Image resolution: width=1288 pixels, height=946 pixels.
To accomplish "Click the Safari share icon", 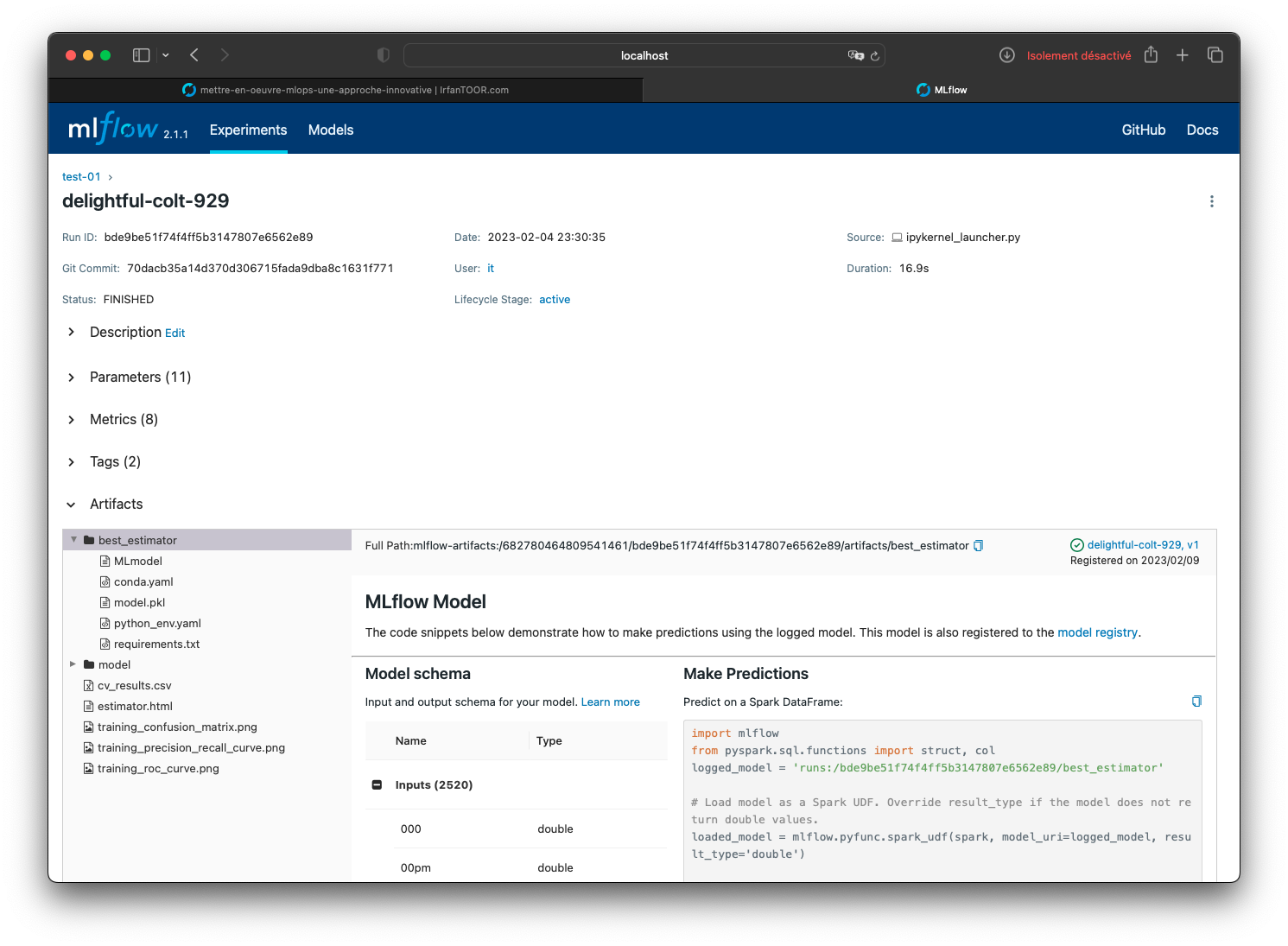I will pyautogui.click(x=1151, y=55).
